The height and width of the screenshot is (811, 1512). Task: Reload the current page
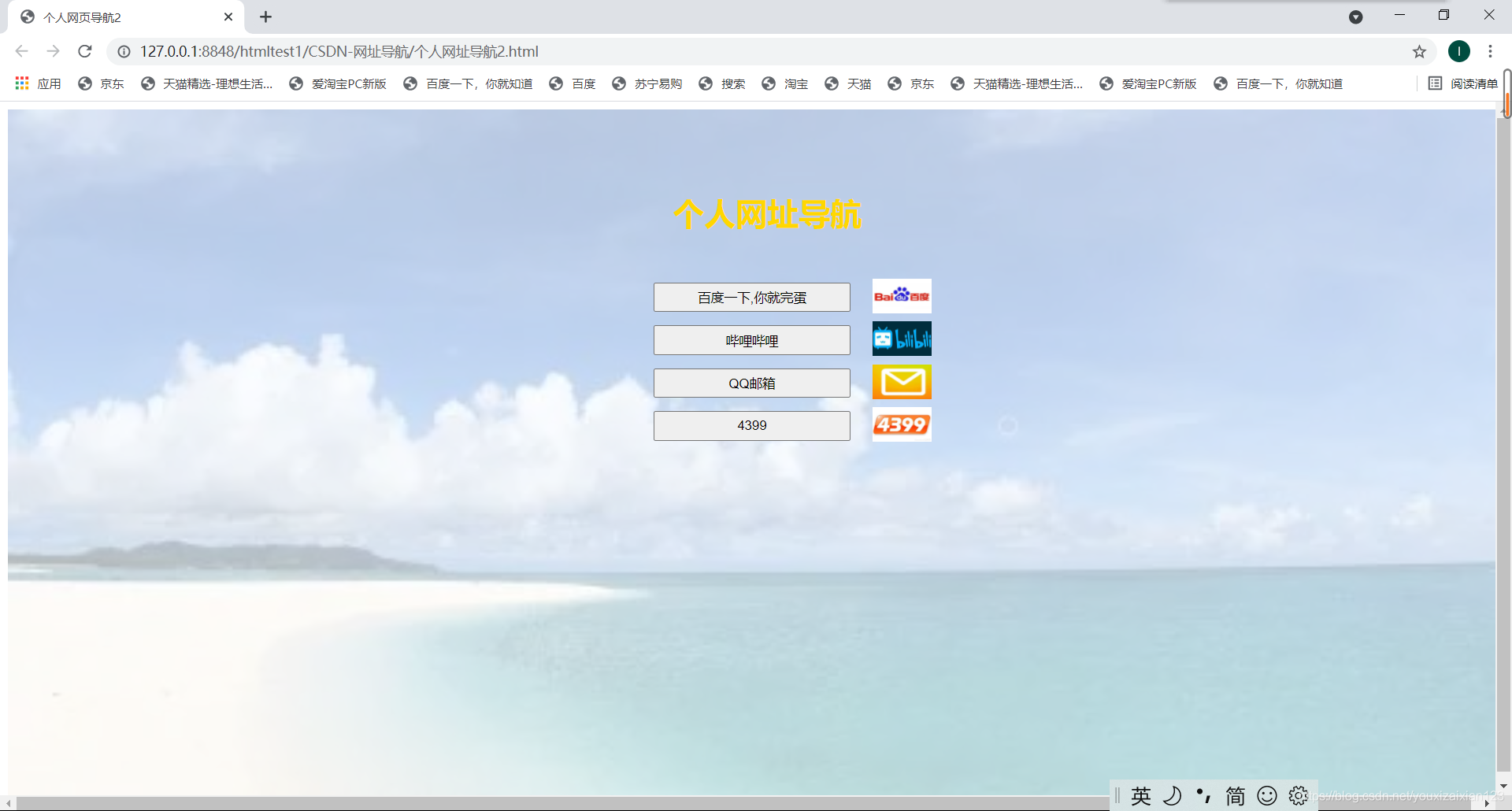(85, 51)
